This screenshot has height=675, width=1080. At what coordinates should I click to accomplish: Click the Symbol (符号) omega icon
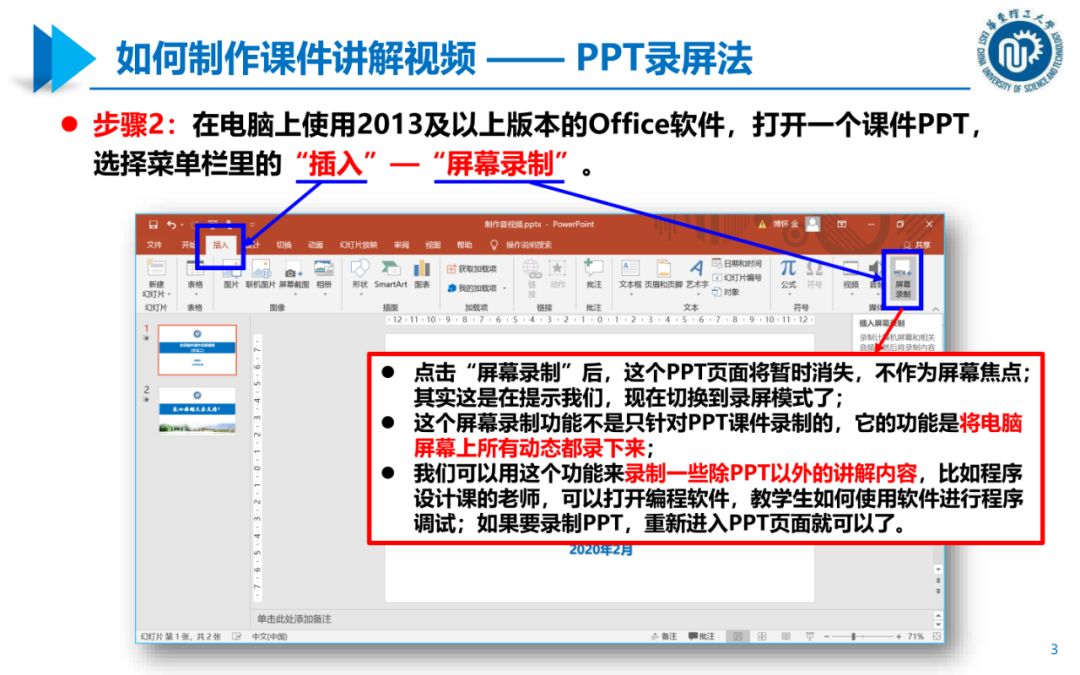815,267
